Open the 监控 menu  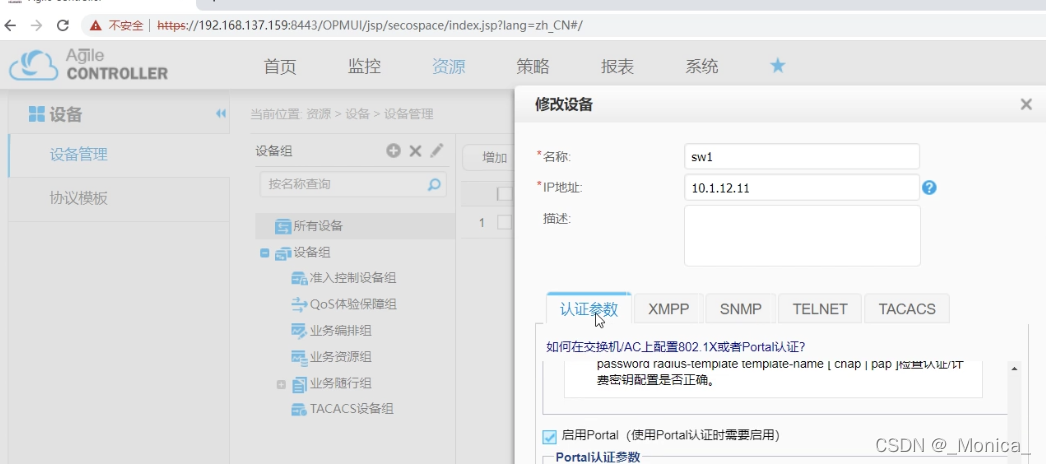pyautogui.click(x=364, y=66)
